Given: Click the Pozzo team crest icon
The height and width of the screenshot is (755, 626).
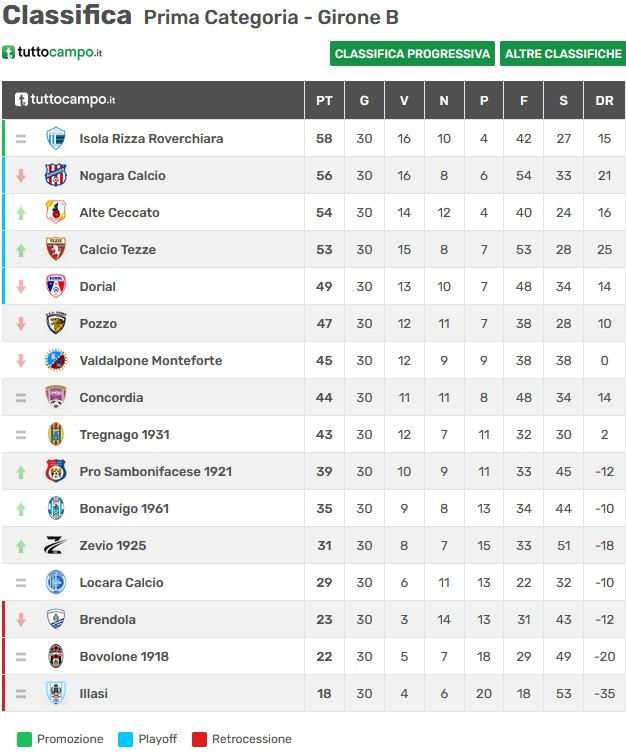Looking at the screenshot, I should (x=56, y=324).
